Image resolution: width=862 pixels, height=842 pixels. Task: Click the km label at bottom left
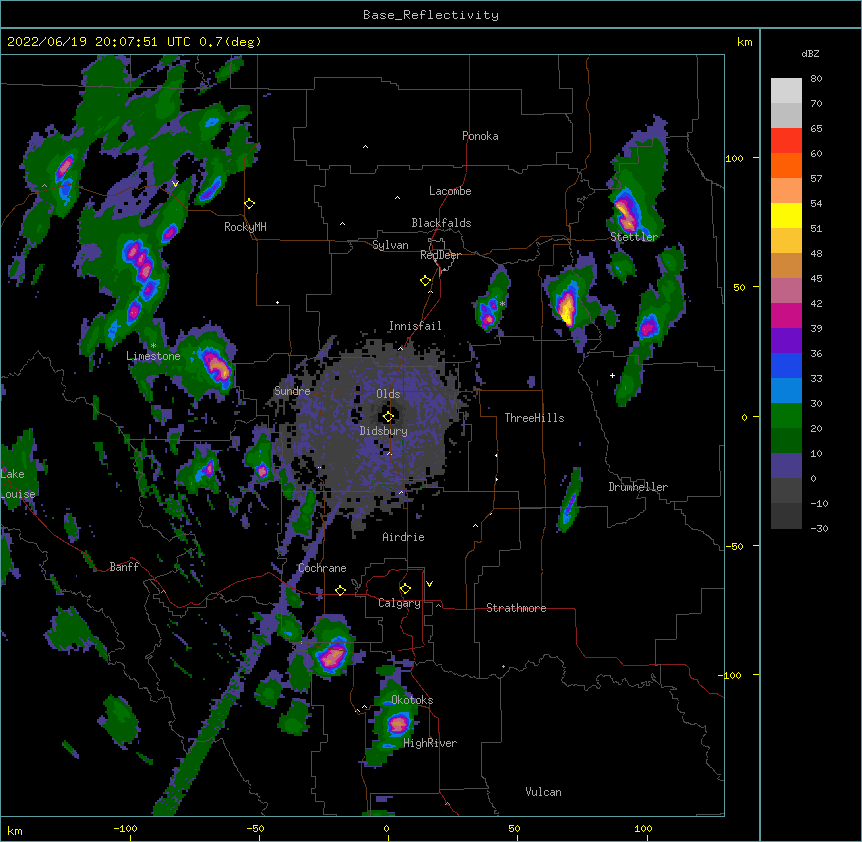point(15,830)
